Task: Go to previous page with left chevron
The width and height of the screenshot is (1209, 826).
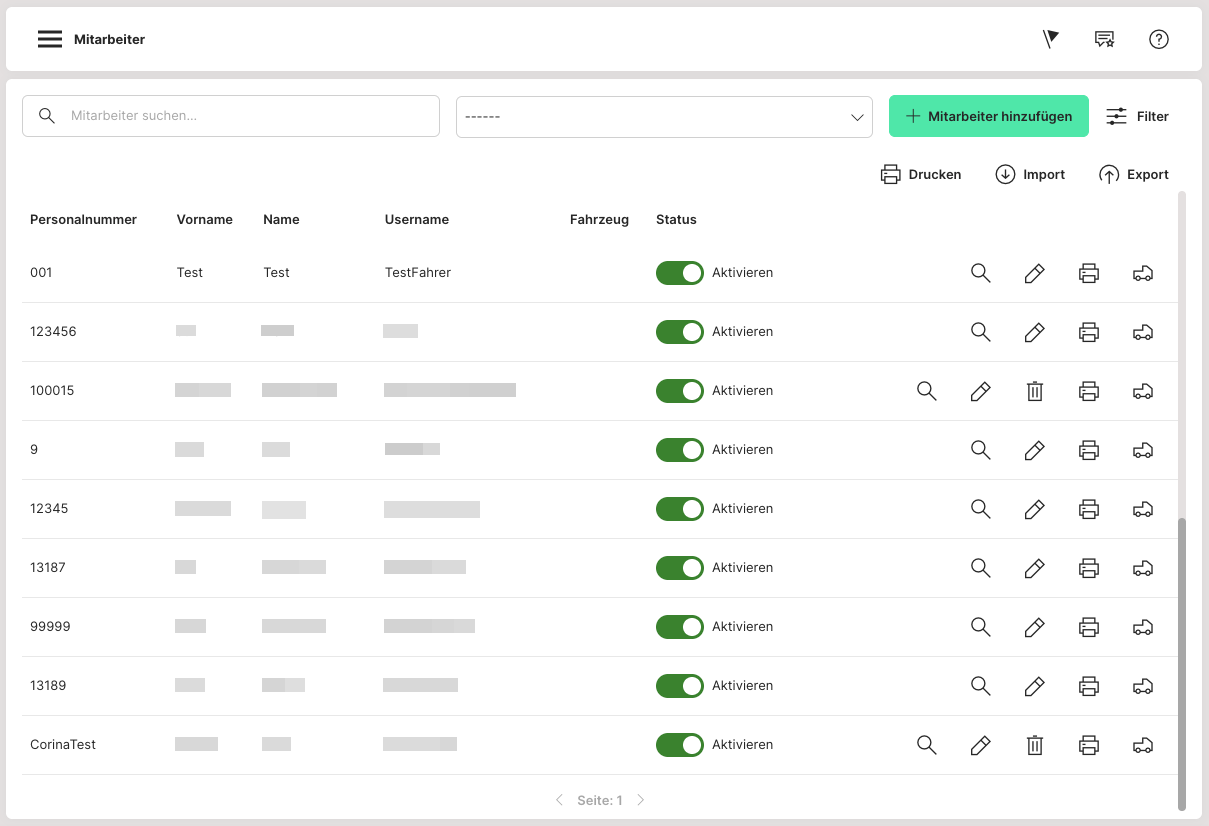Action: pyautogui.click(x=559, y=800)
